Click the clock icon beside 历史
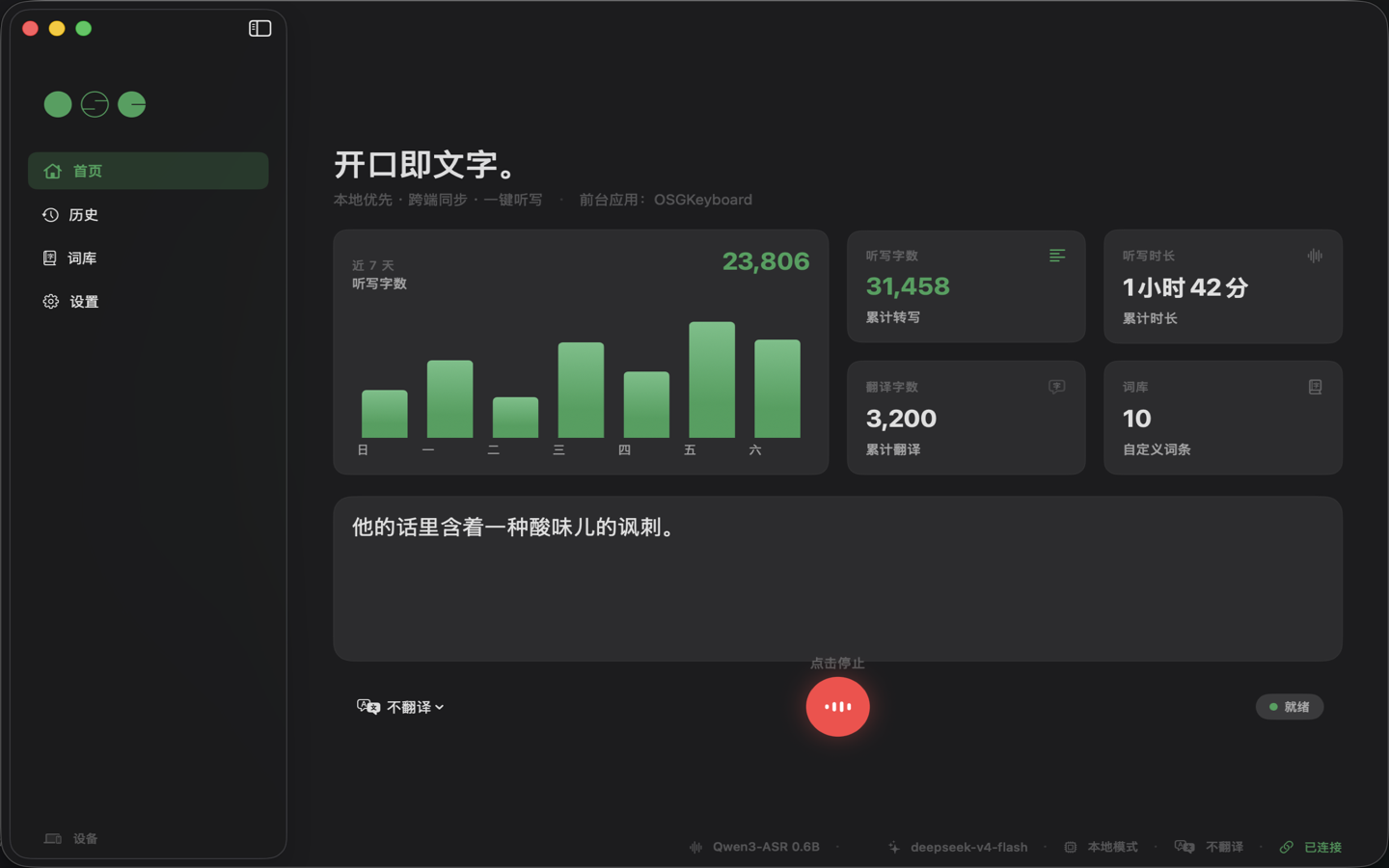 click(x=50, y=215)
